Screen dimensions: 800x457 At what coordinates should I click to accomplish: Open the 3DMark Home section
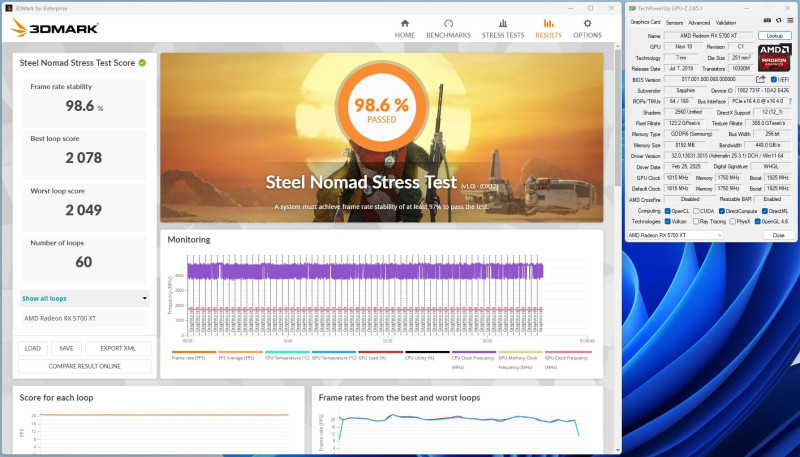405,29
